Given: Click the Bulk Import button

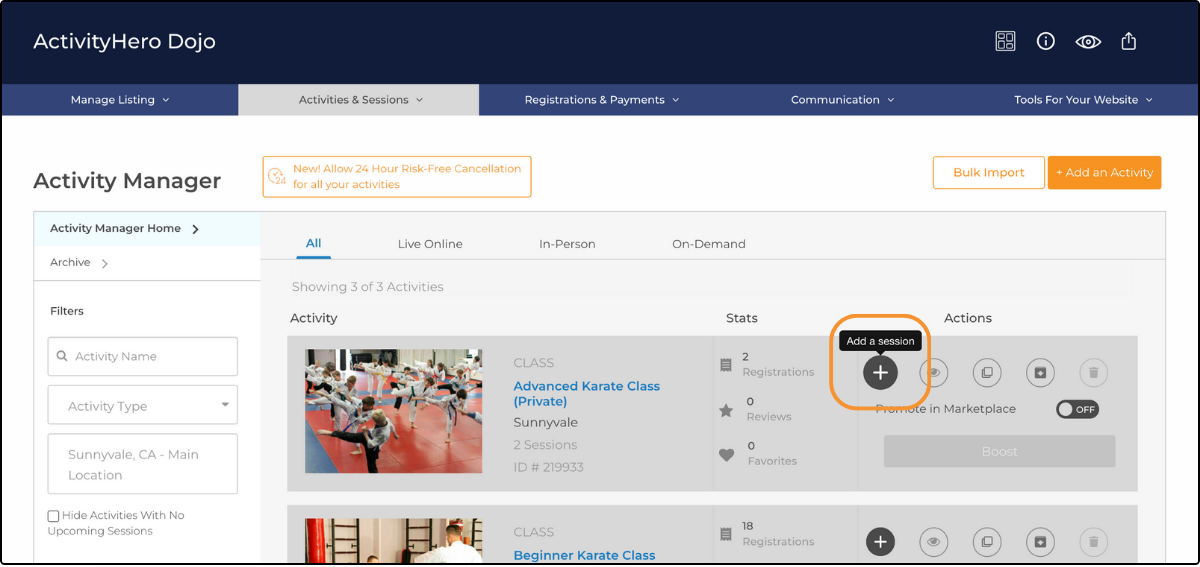Looking at the screenshot, I should pos(989,172).
